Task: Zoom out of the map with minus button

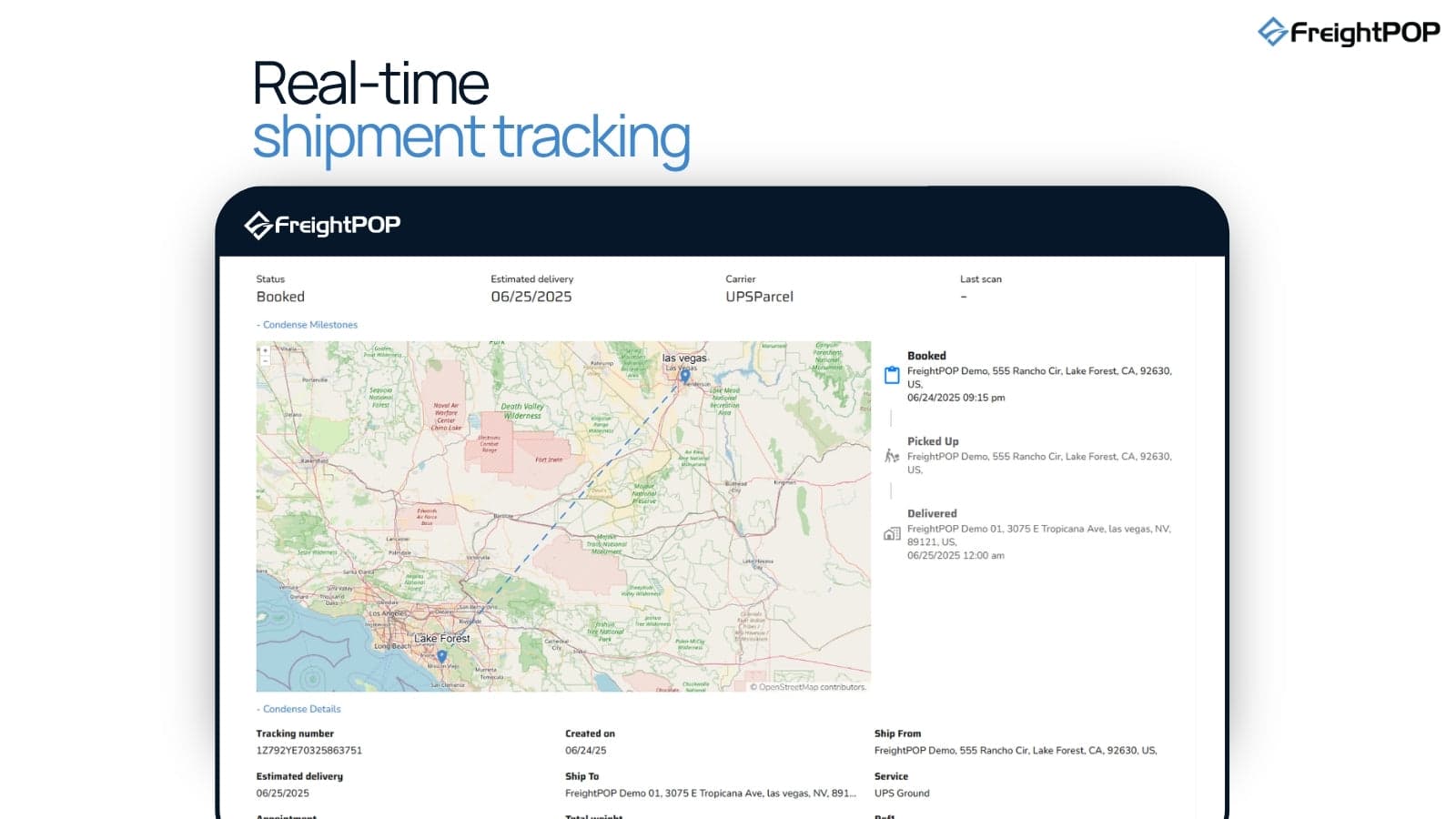Action: tap(265, 359)
